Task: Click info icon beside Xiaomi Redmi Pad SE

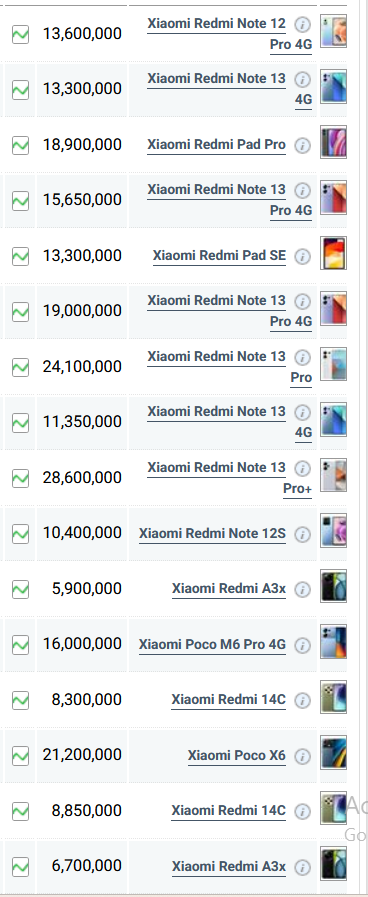Action: click(303, 256)
